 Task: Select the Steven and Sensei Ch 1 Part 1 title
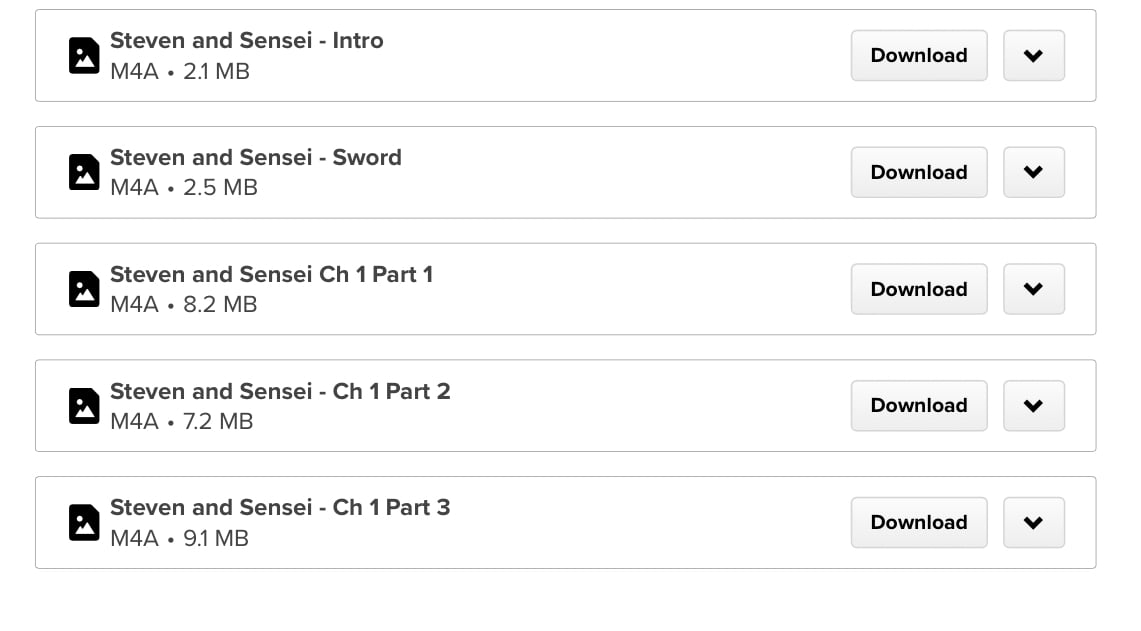[271, 275]
